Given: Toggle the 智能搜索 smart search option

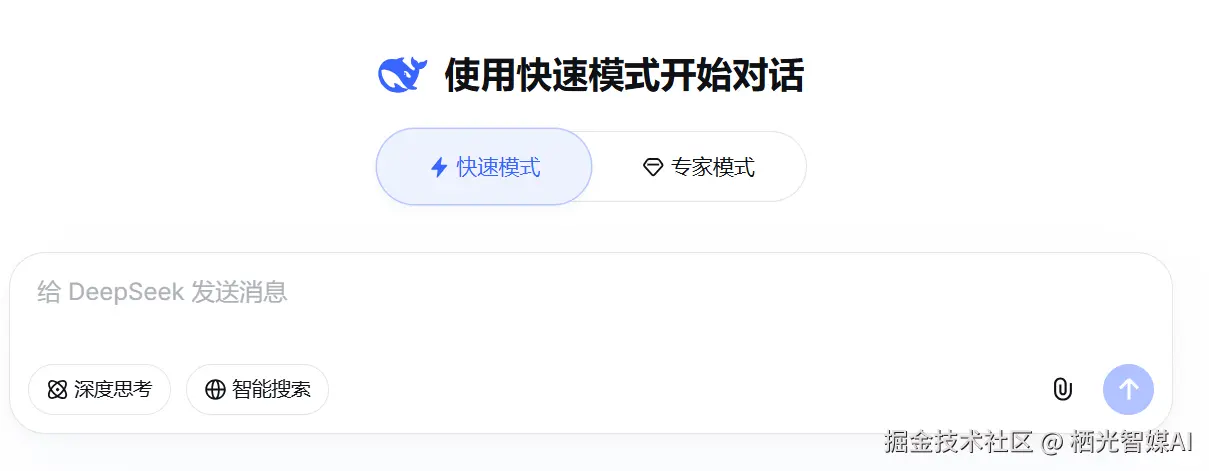Looking at the screenshot, I should pos(257,389).
